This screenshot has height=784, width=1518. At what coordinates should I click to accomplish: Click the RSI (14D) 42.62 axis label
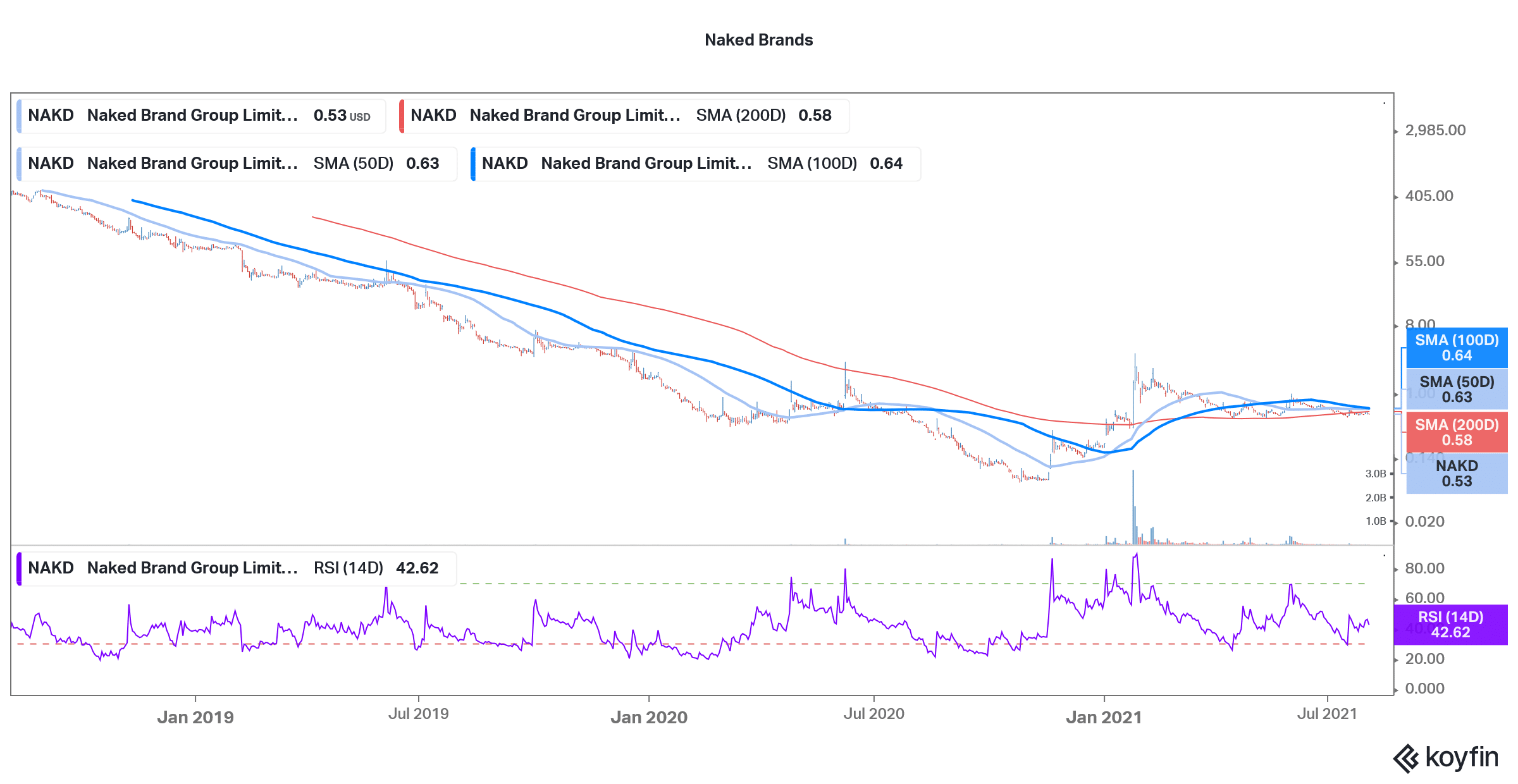(x=1450, y=625)
